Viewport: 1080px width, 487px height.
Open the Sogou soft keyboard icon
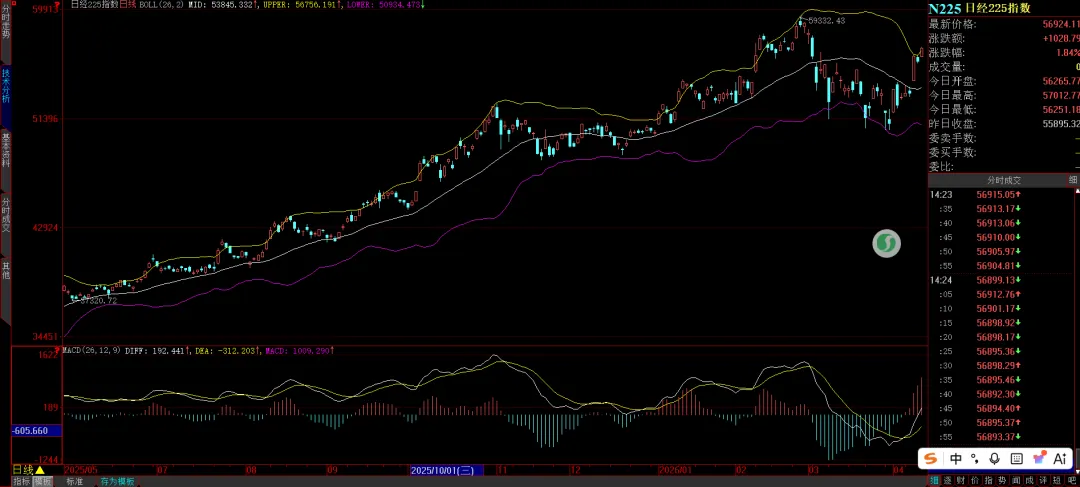click(x=1016, y=459)
